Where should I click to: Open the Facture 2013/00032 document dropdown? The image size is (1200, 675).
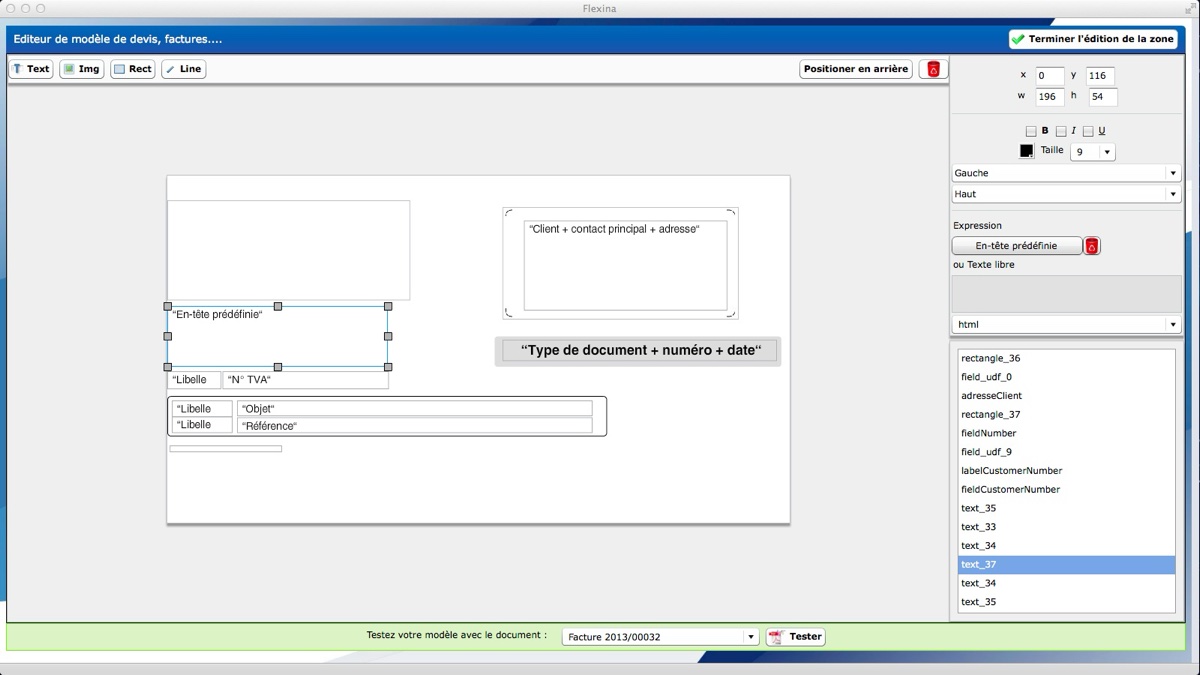click(x=660, y=636)
